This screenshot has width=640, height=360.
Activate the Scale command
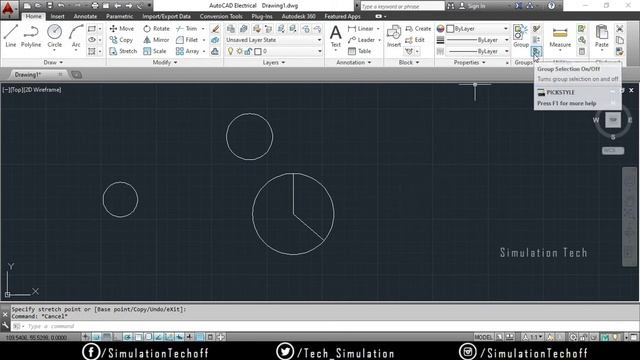tap(155, 51)
